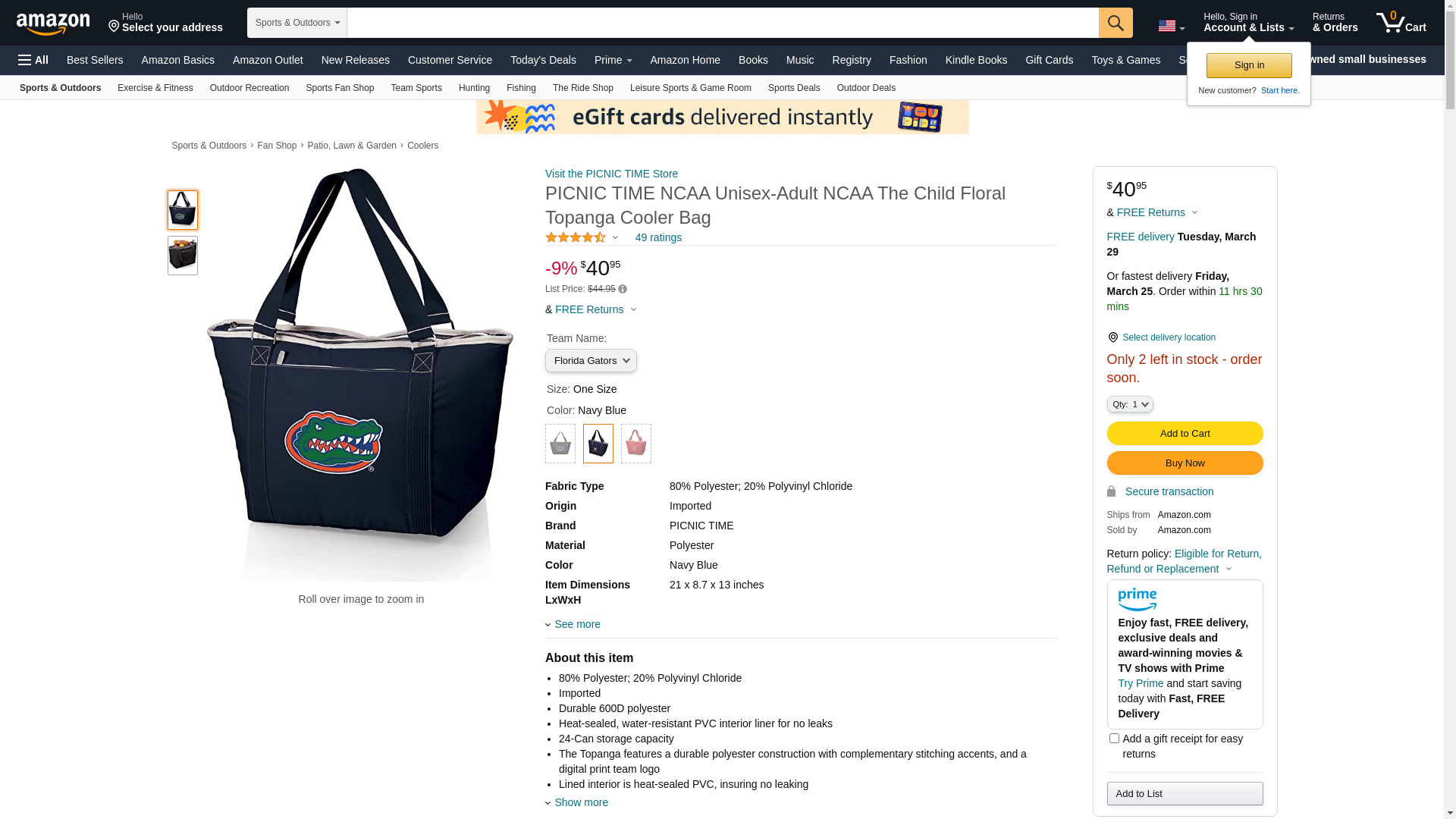Click the Amazon logo
The height and width of the screenshot is (819, 1456).
53,24
